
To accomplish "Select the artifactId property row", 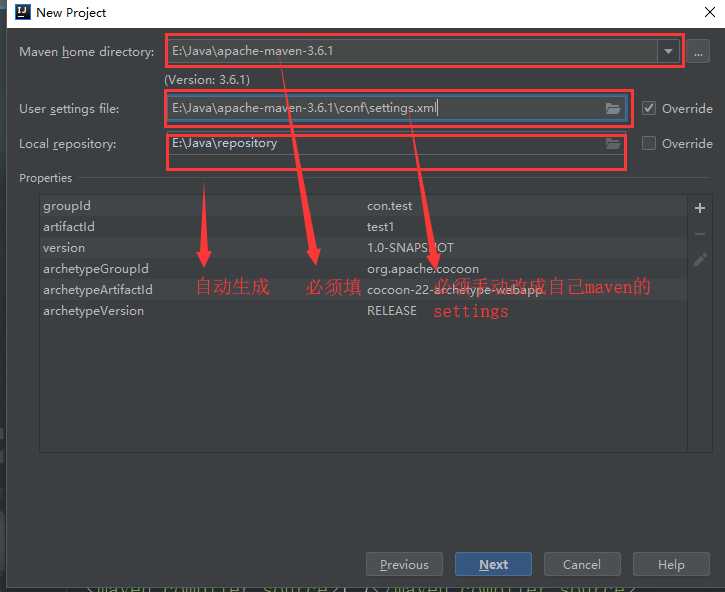I will click(363, 227).
